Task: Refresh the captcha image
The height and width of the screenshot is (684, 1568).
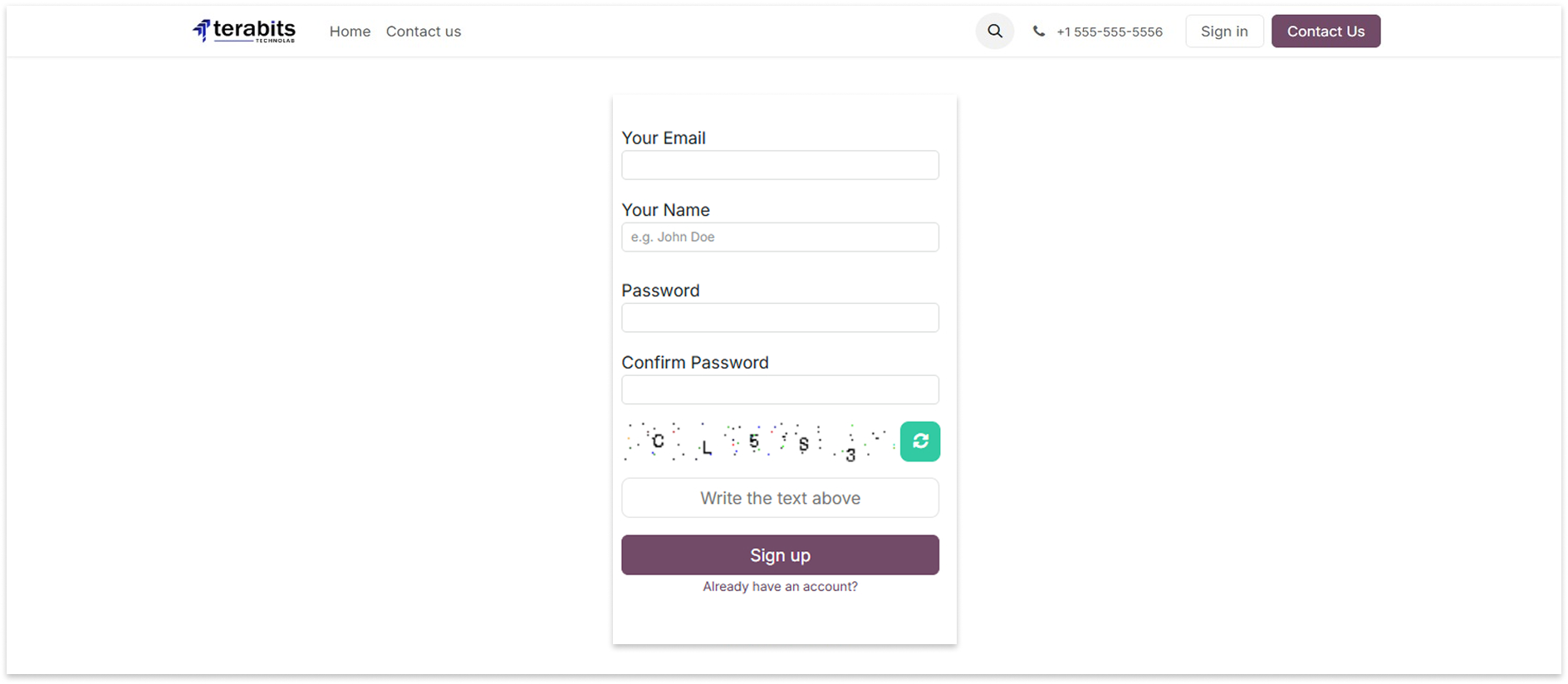Action: point(920,442)
